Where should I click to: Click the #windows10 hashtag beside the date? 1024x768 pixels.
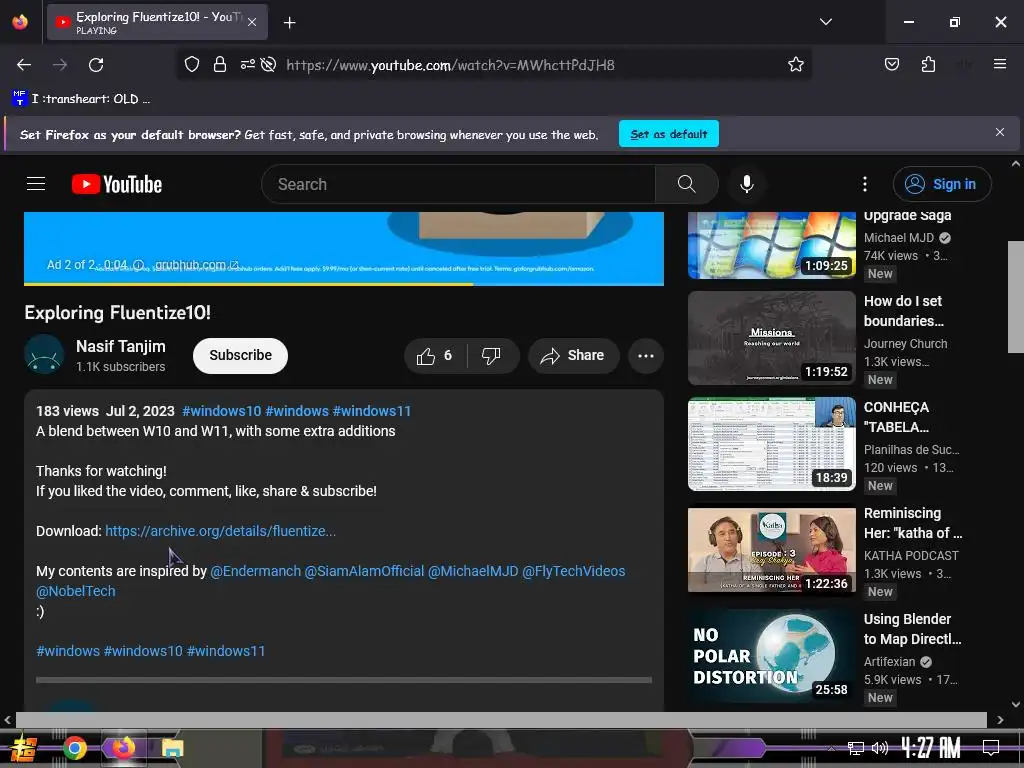pyautogui.click(x=221, y=411)
